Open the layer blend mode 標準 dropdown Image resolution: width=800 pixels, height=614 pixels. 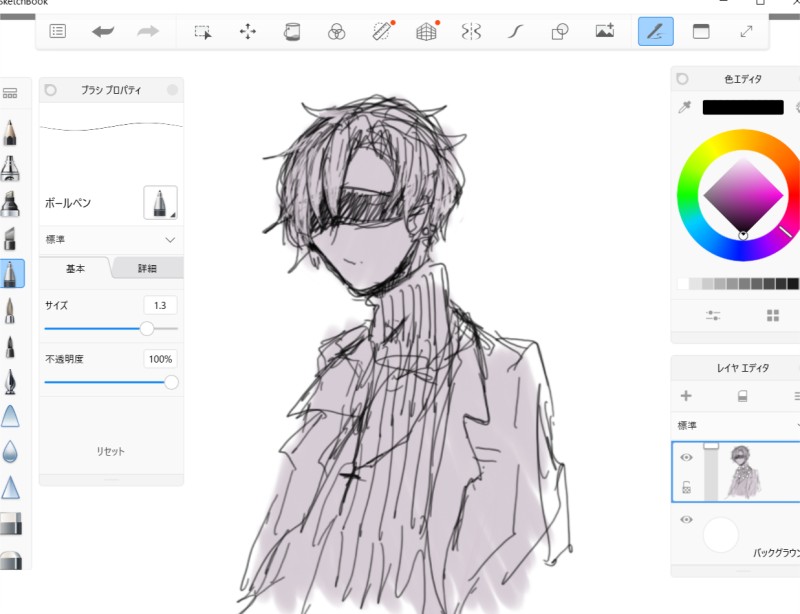click(x=738, y=425)
